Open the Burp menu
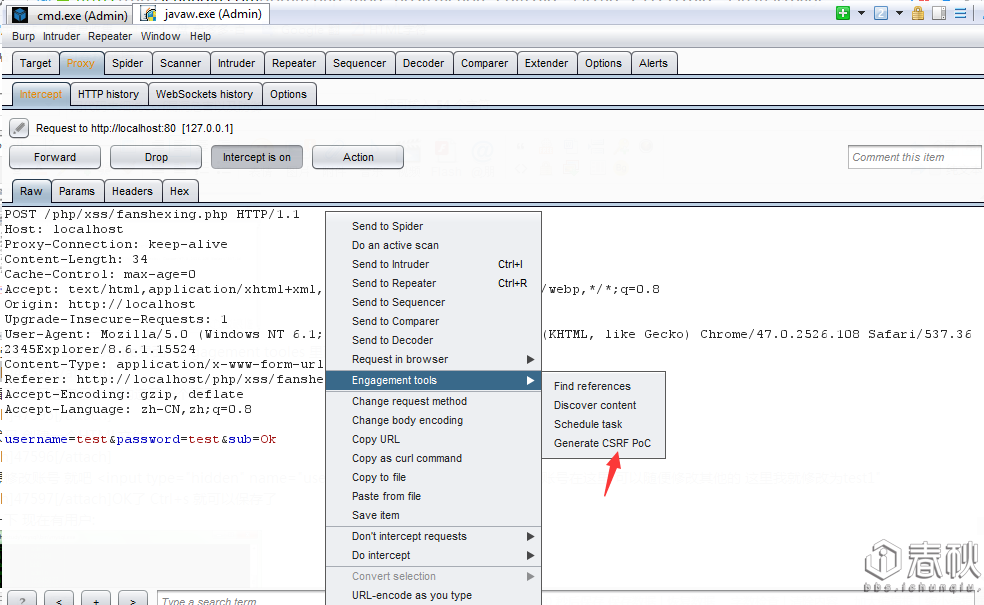 (23, 36)
